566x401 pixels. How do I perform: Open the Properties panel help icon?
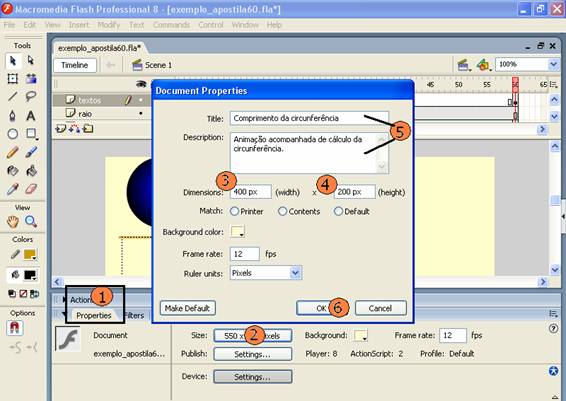[553, 328]
